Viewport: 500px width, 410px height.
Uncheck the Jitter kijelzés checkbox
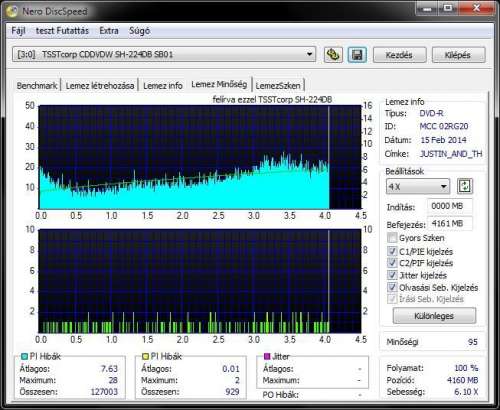(392, 275)
